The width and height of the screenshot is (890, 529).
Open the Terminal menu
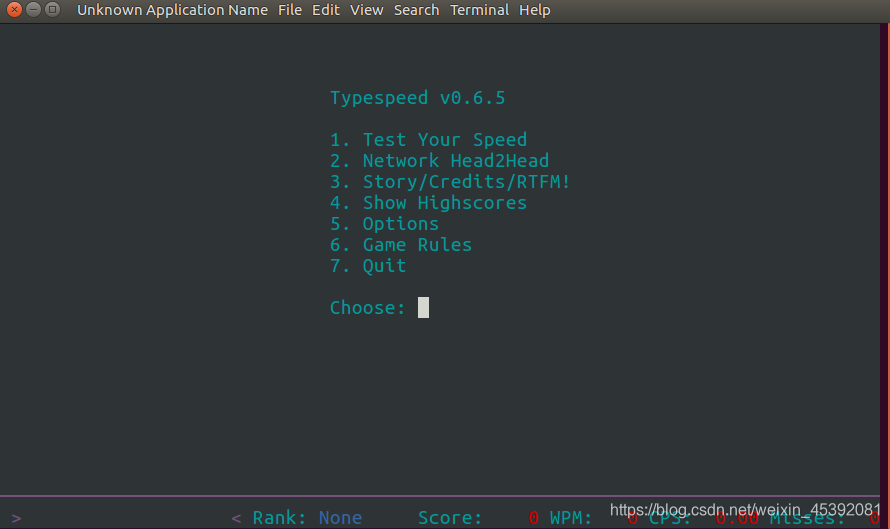[479, 10]
